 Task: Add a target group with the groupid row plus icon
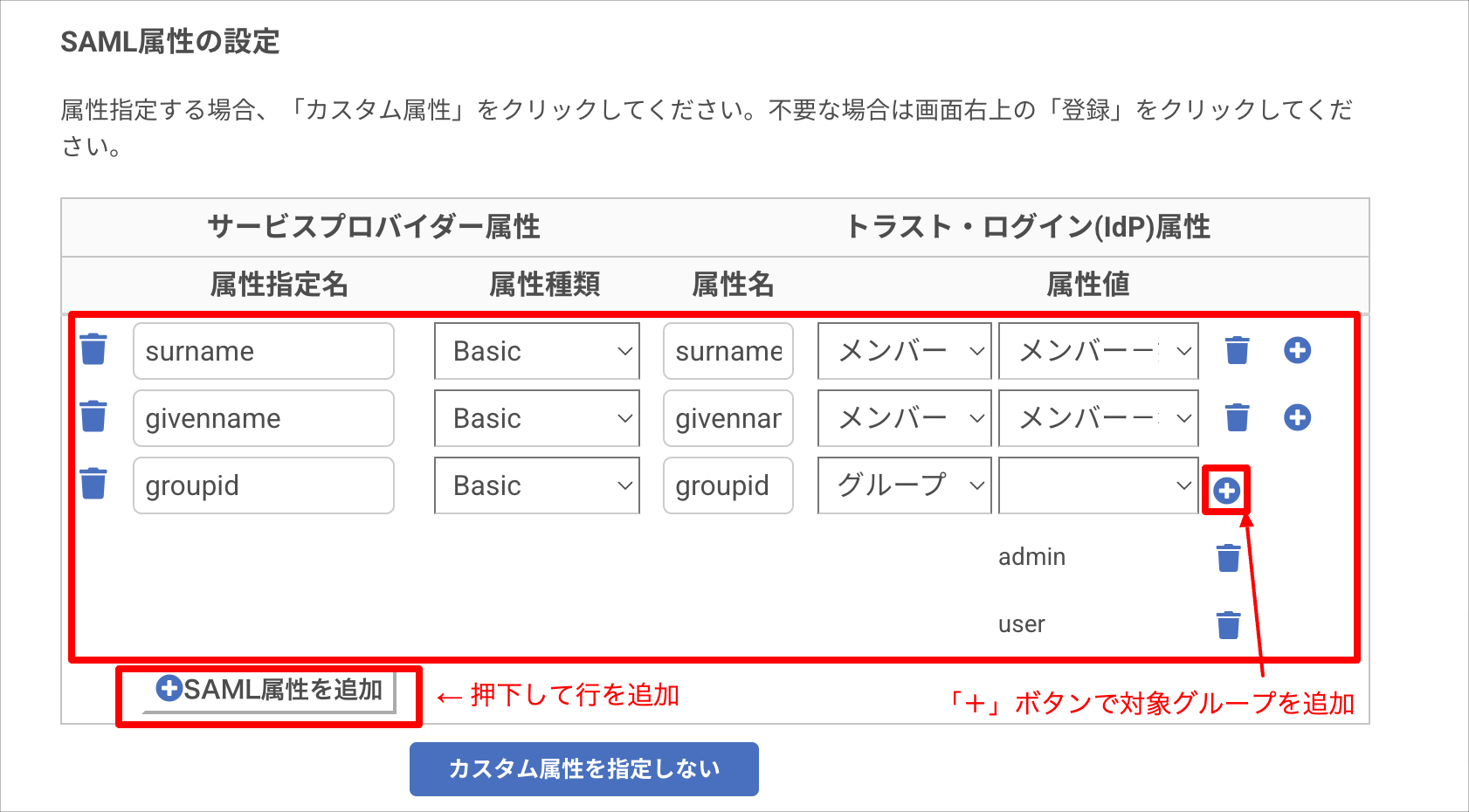(x=1226, y=491)
